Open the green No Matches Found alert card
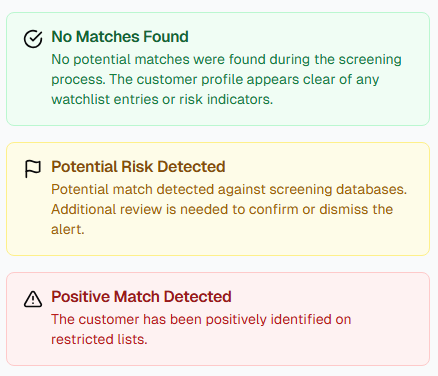 [x=218, y=69]
